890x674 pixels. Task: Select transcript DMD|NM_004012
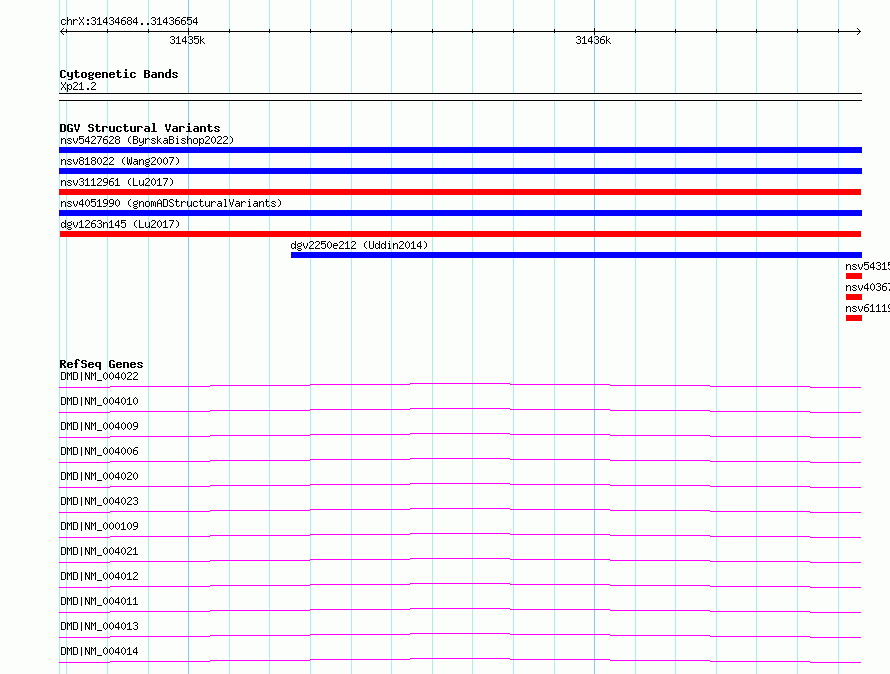pos(99,576)
